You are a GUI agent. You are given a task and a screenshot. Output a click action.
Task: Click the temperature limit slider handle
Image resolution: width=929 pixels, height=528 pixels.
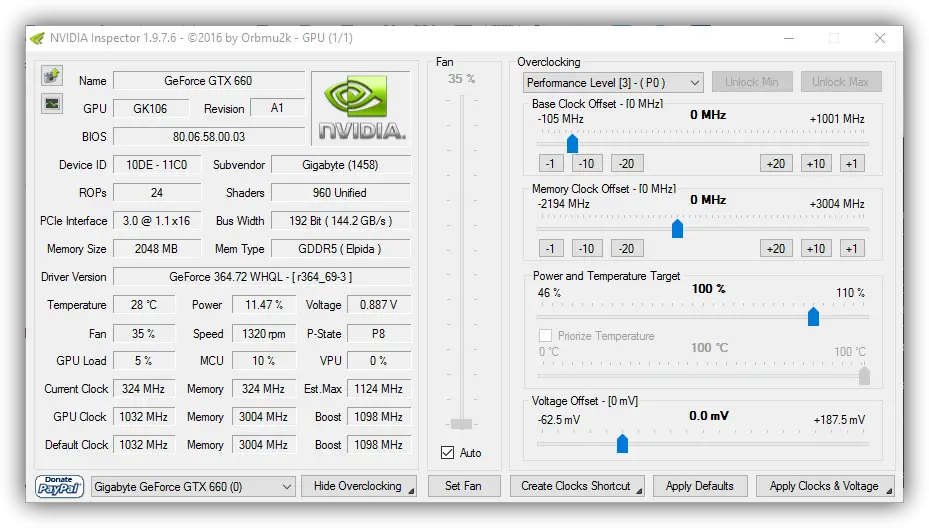point(864,376)
